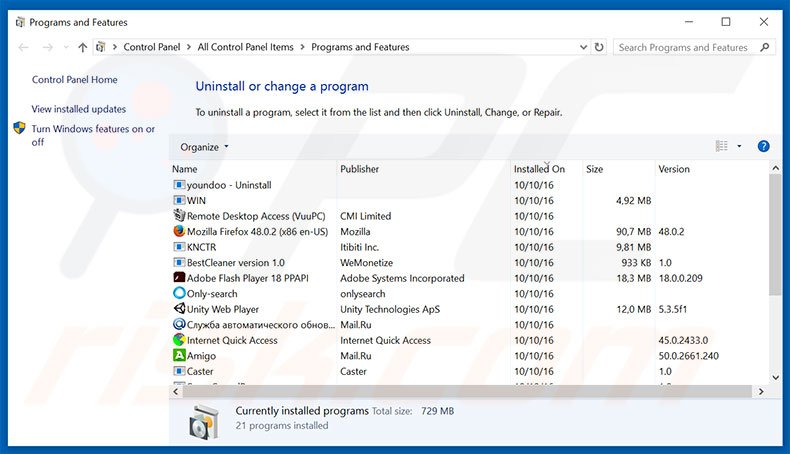Click version 45.0.2433.0 cell
This screenshot has width=790, height=454.
click(x=683, y=341)
